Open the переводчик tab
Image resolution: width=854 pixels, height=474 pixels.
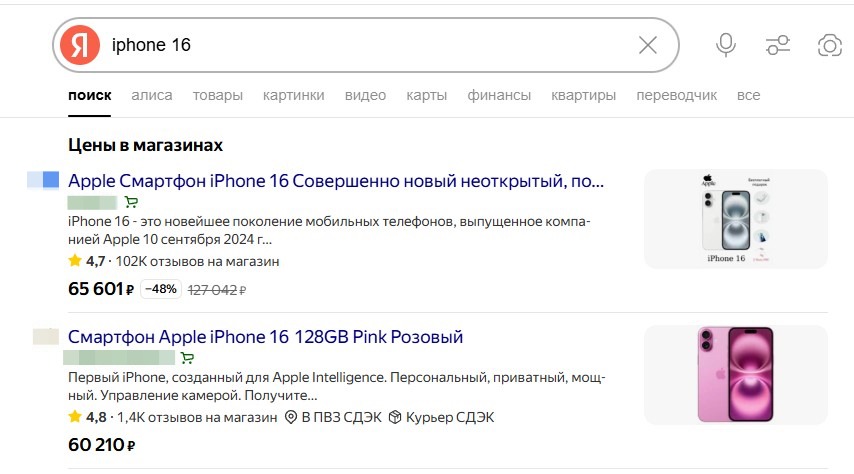coord(676,95)
